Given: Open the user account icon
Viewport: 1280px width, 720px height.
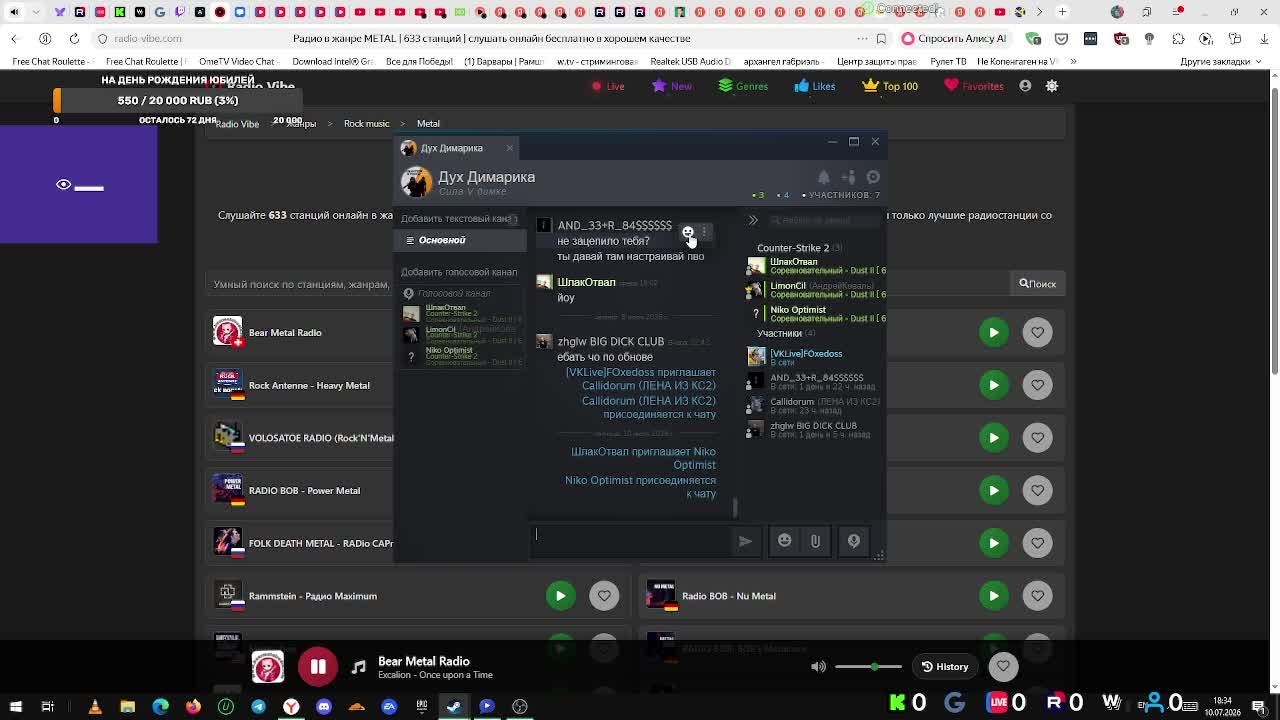Looking at the screenshot, I should click(1025, 86).
